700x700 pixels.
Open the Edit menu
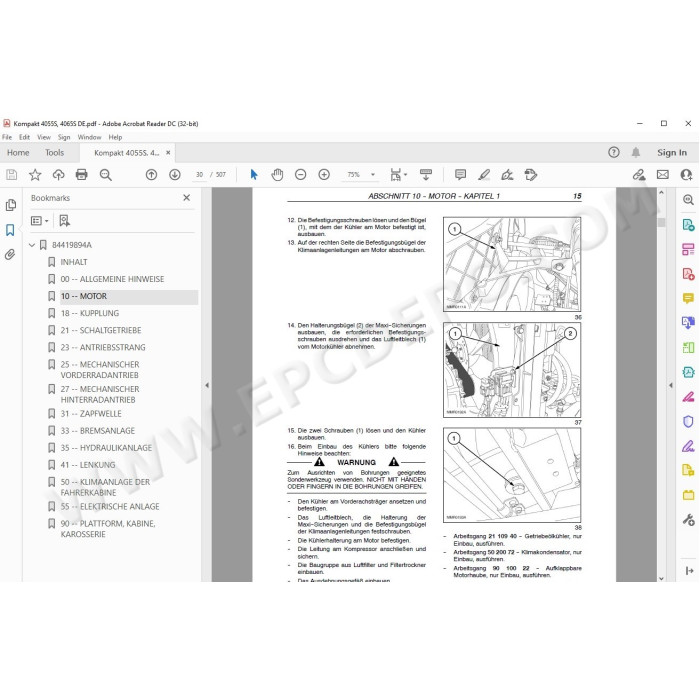25,137
